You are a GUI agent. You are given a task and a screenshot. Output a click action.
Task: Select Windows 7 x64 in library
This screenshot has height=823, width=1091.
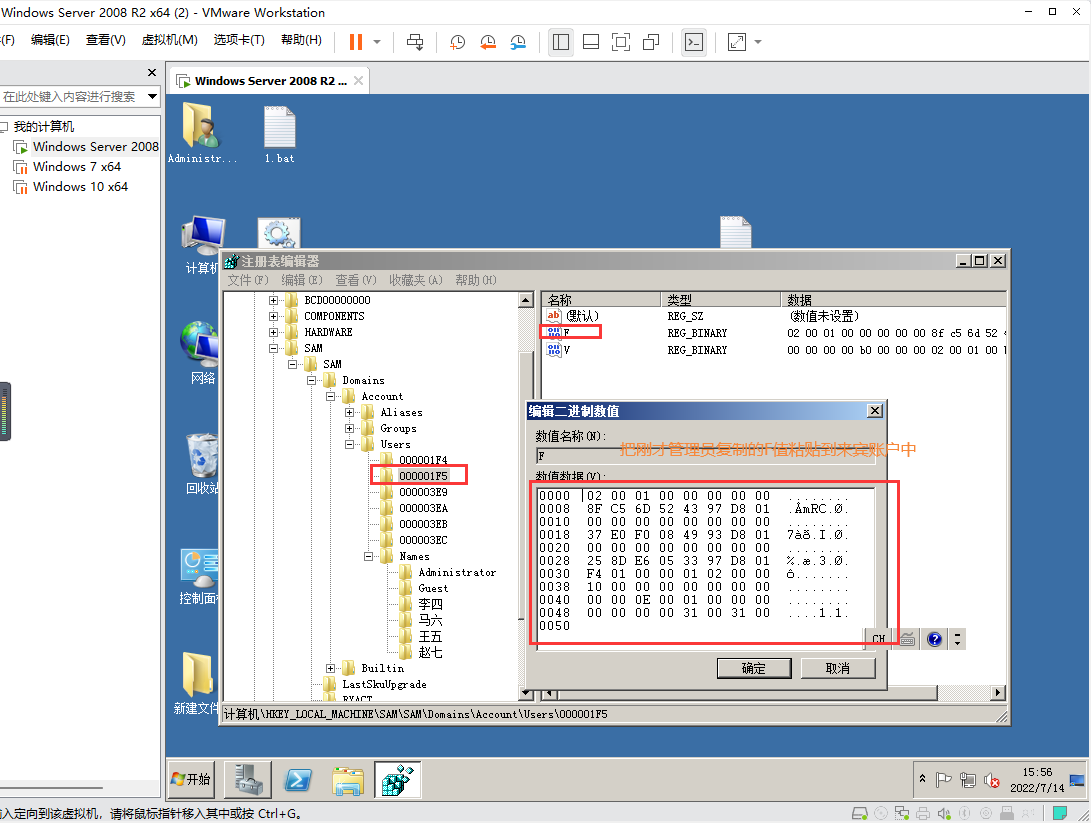click(77, 167)
